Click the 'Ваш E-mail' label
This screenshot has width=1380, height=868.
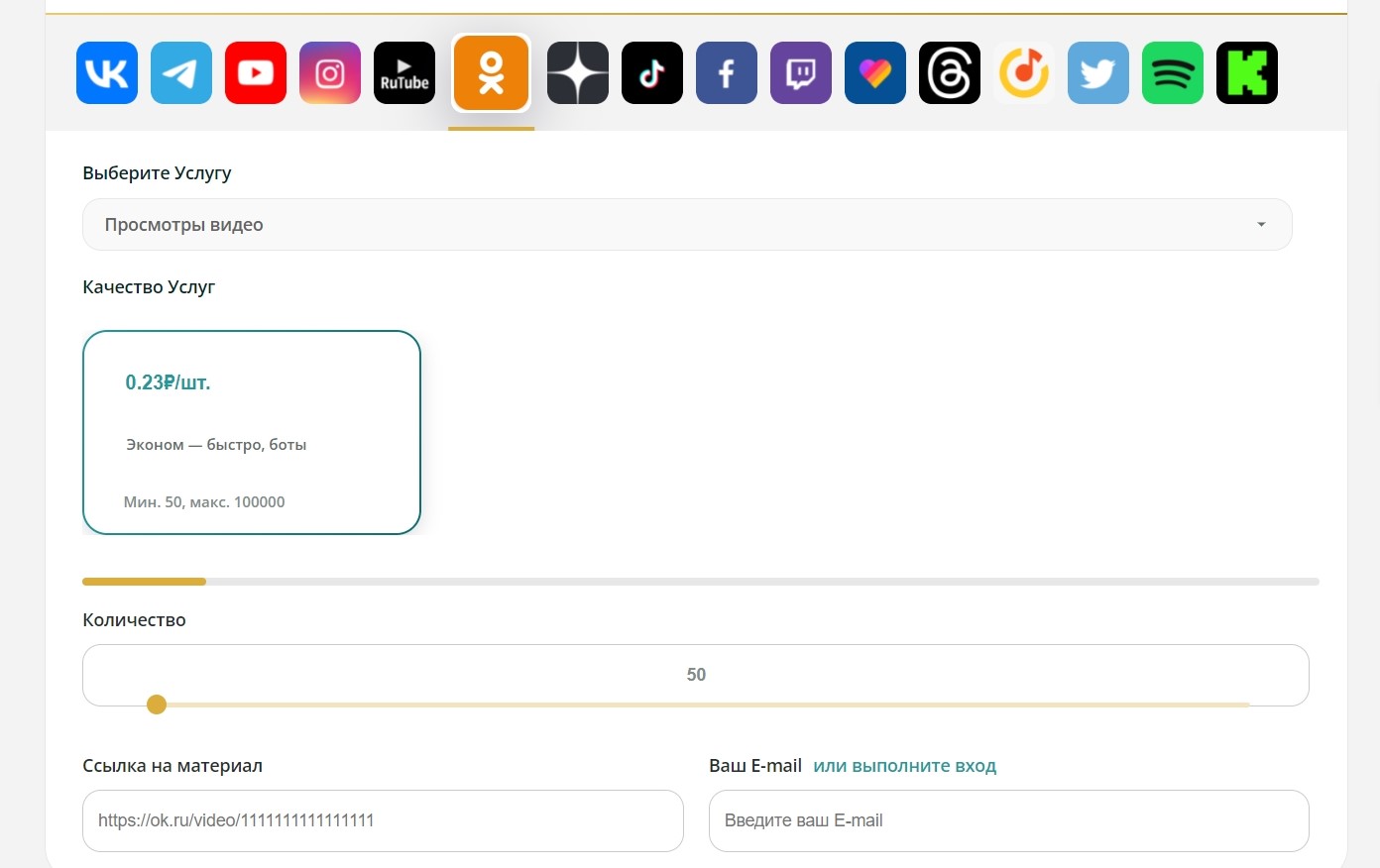[x=755, y=766]
